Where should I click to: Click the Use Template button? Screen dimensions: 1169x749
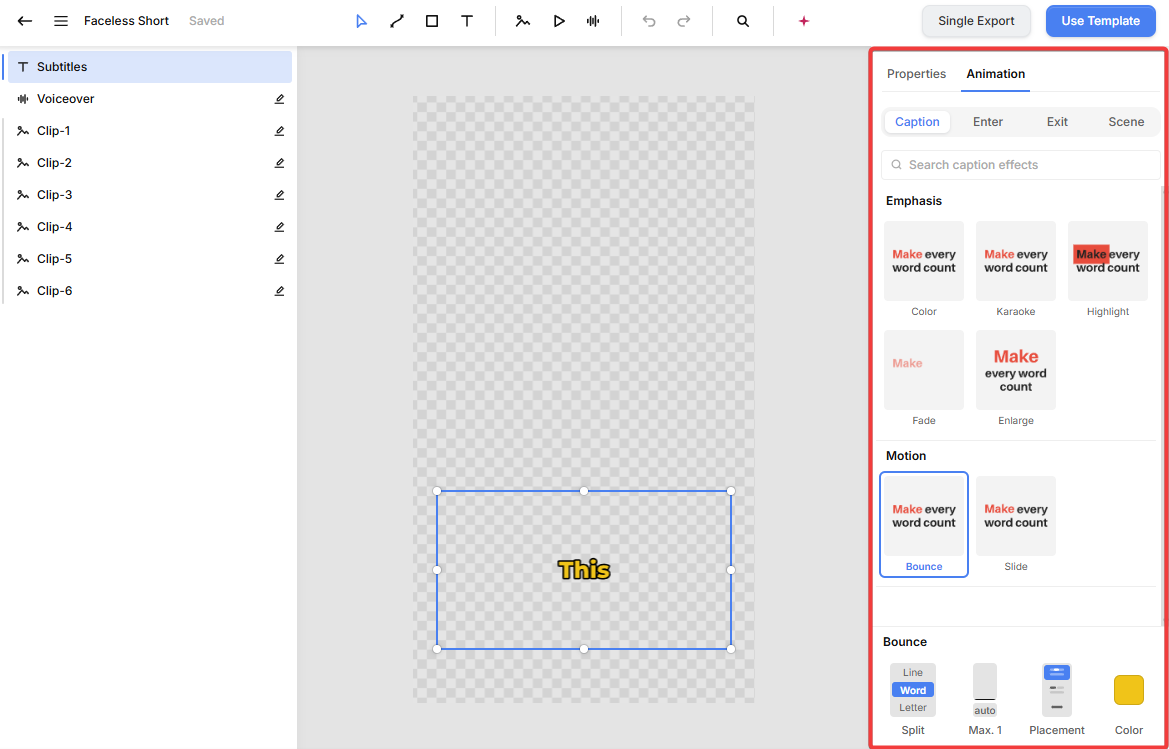pyautogui.click(x=1100, y=21)
